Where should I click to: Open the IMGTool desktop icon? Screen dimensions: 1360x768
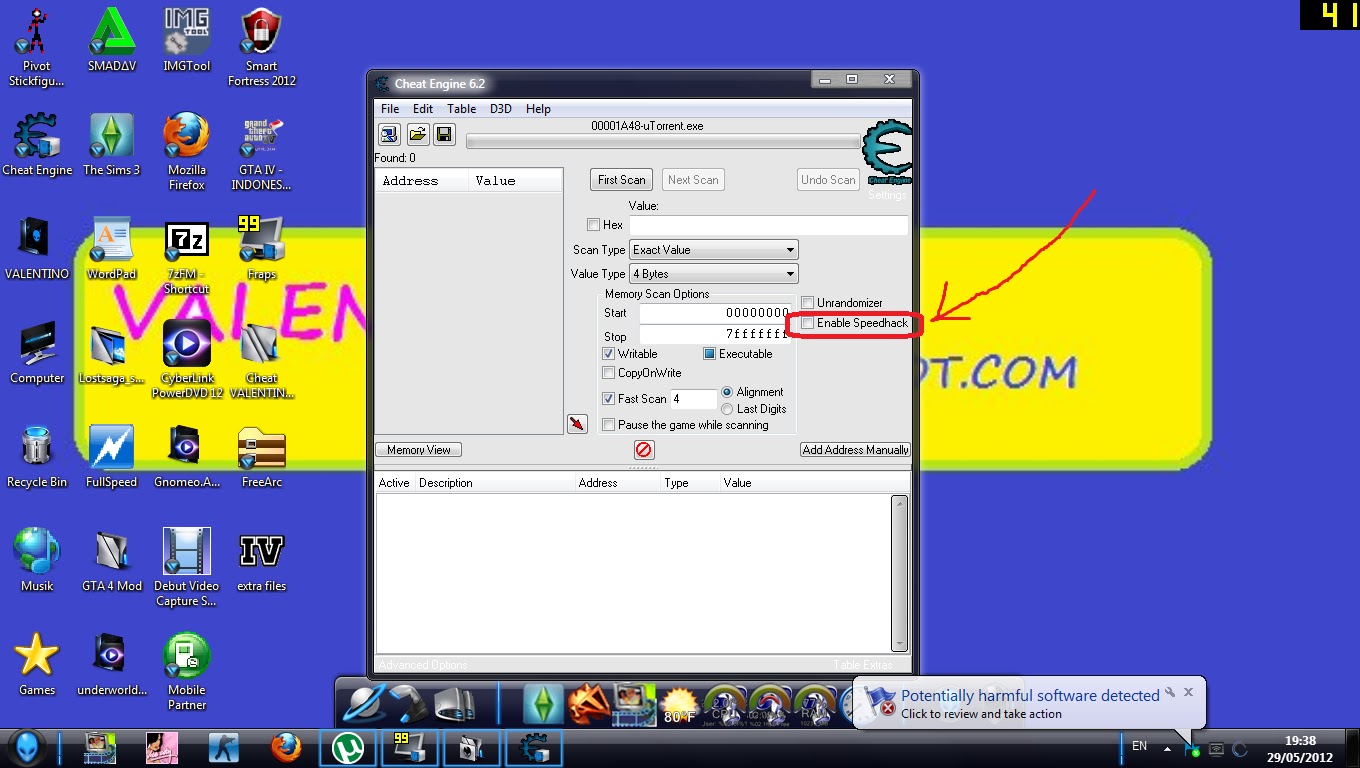(187, 40)
